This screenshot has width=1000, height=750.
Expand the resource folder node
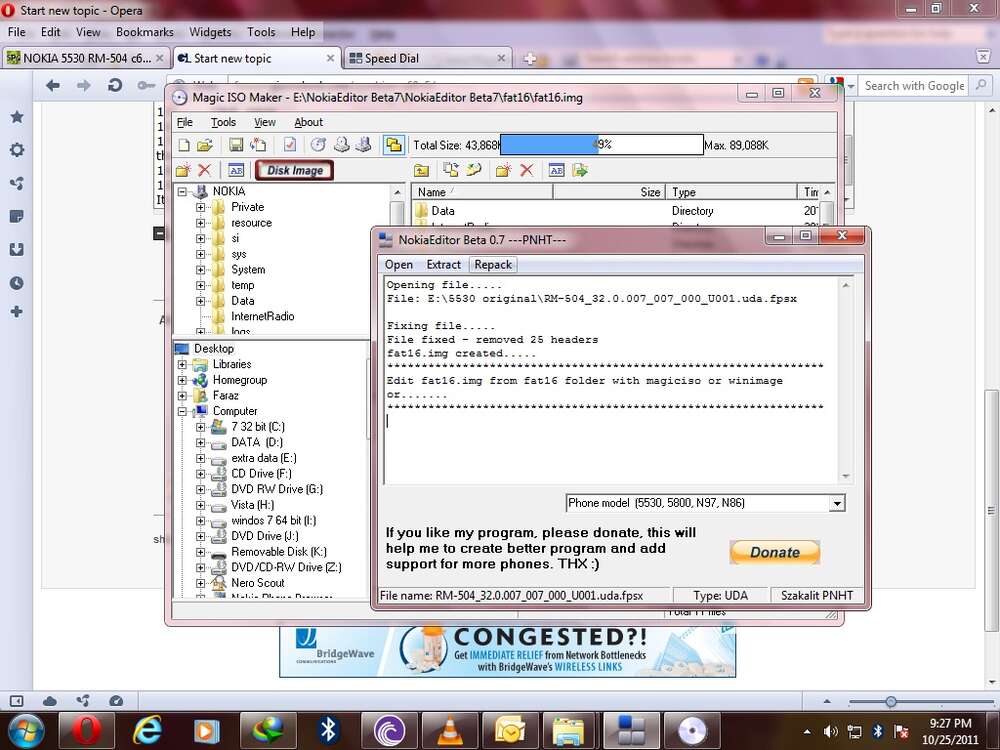(x=200, y=223)
